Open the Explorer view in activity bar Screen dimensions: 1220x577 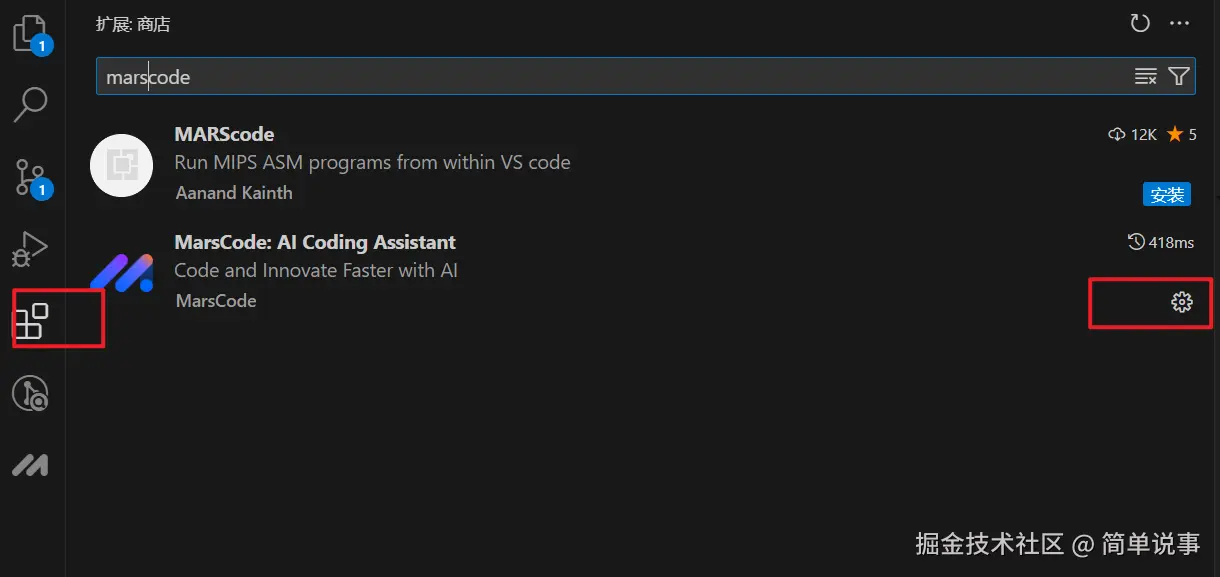tap(30, 33)
